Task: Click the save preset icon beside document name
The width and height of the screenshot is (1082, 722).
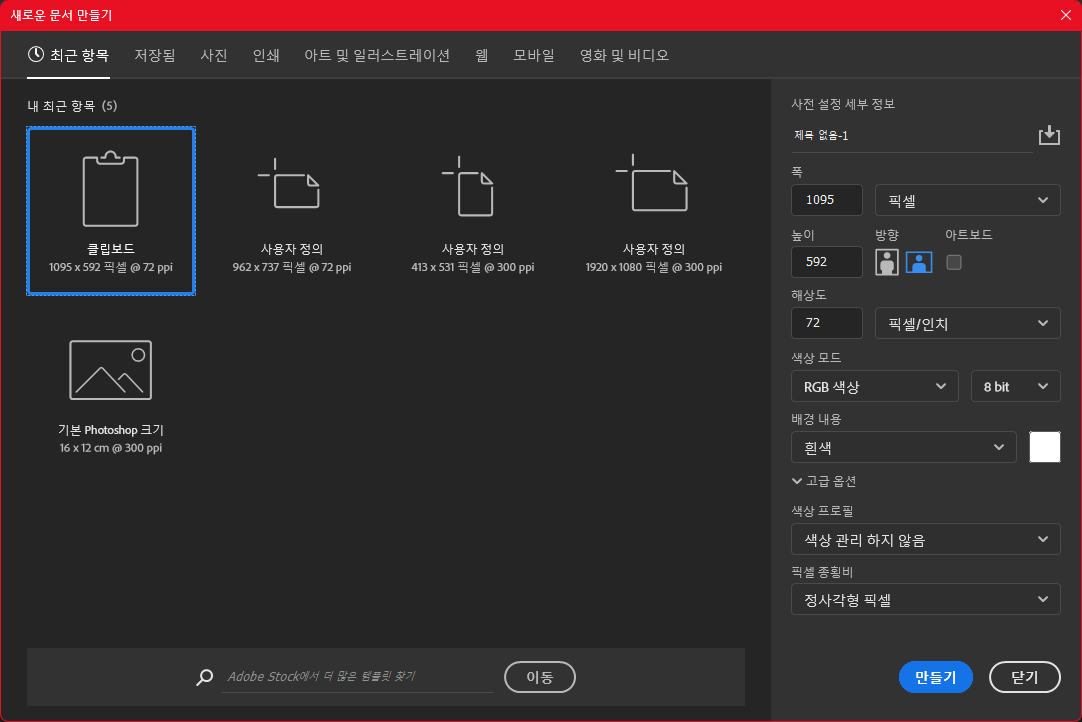Action: pyautogui.click(x=1049, y=135)
